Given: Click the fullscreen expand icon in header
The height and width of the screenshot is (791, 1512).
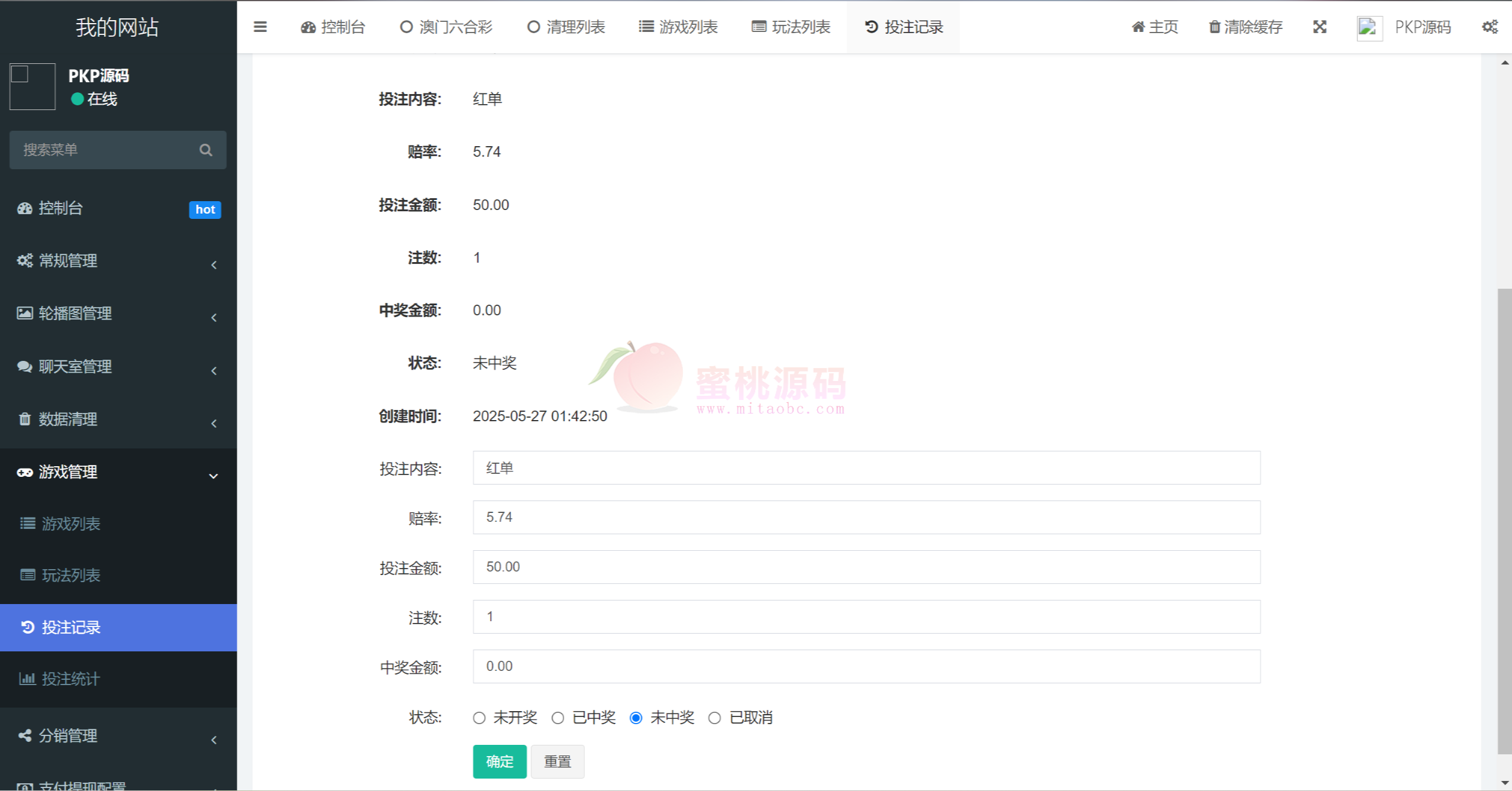Looking at the screenshot, I should [1320, 27].
